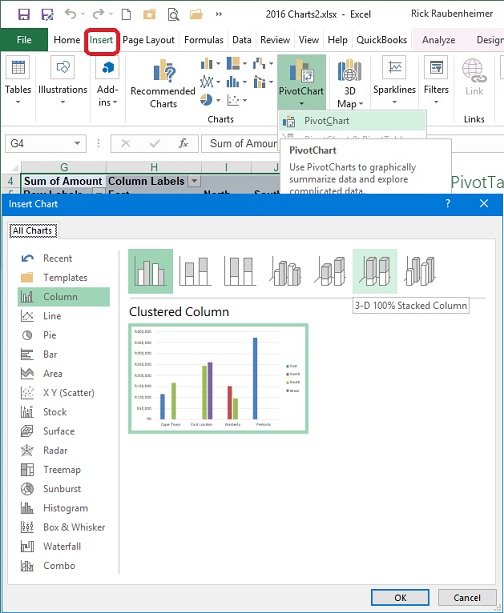Select the Clustered Column chart subtype icon
504x613 pixels.
point(151,271)
